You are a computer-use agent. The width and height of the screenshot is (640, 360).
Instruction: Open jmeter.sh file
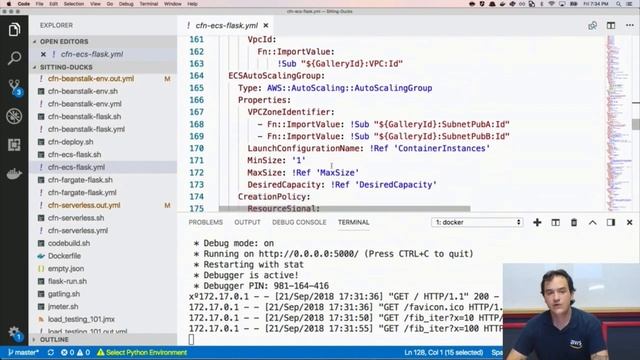(x=63, y=306)
